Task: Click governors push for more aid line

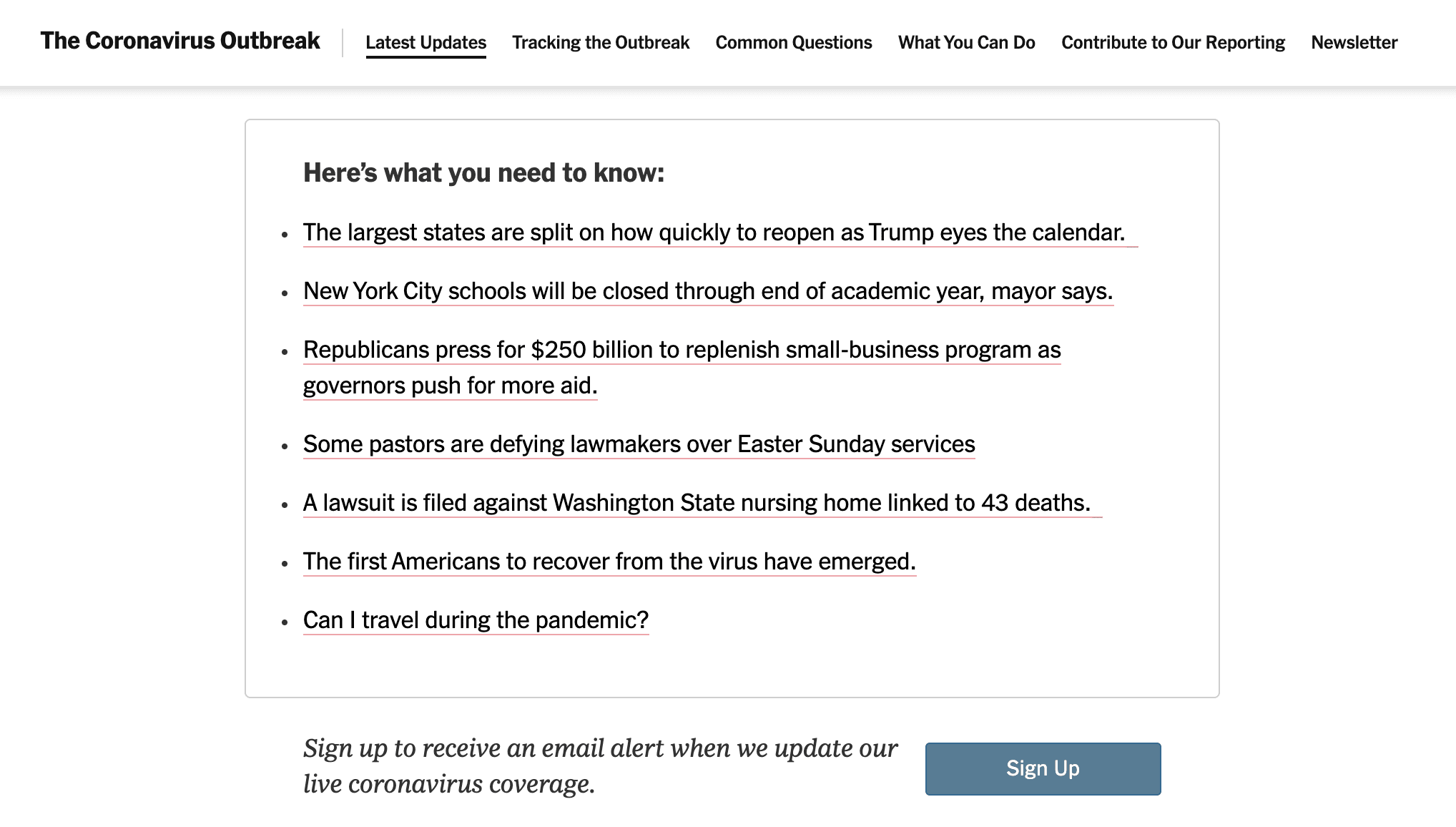Action: 450,386
